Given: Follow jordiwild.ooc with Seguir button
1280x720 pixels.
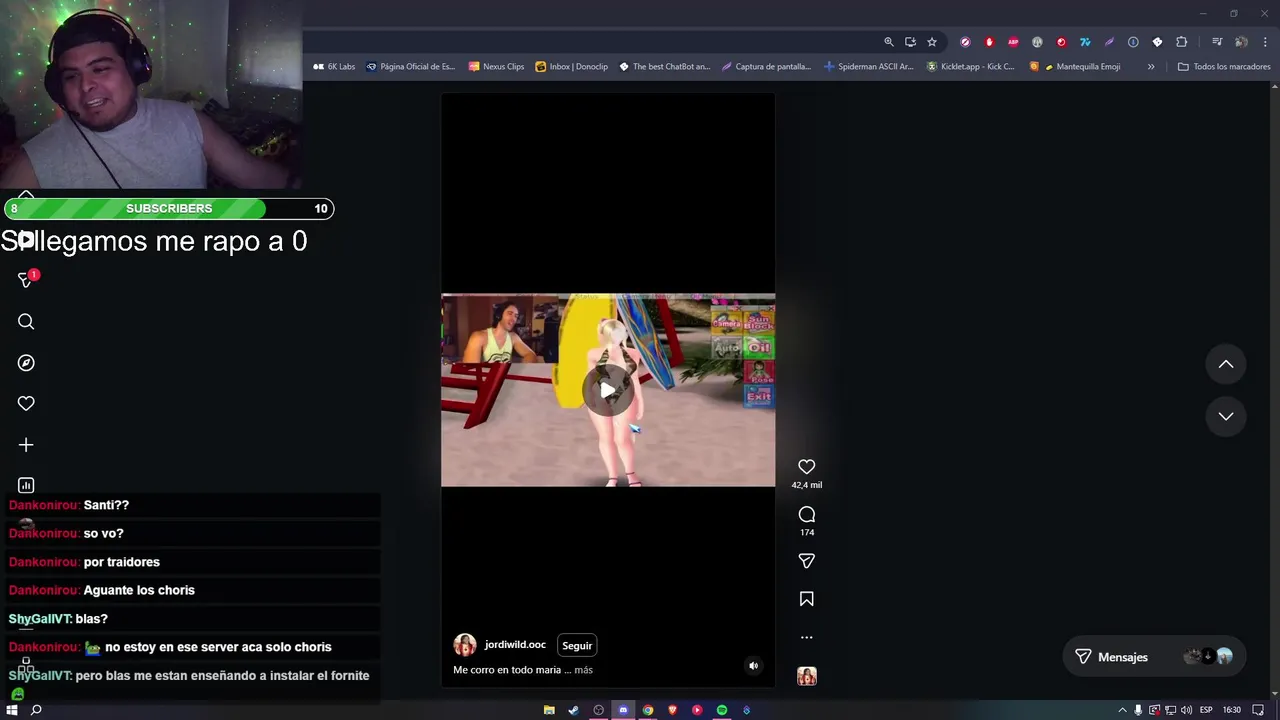Looking at the screenshot, I should (x=577, y=645).
